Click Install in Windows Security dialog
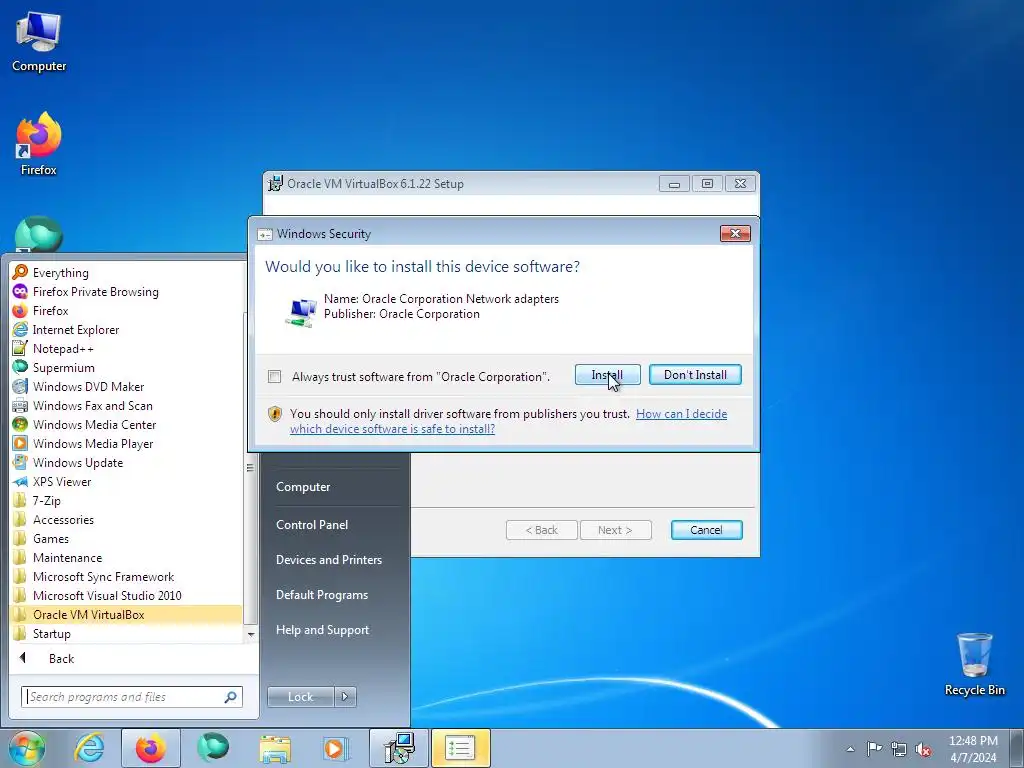The width and height of the screenshot is (1024, 768). [x=607, y=375]
